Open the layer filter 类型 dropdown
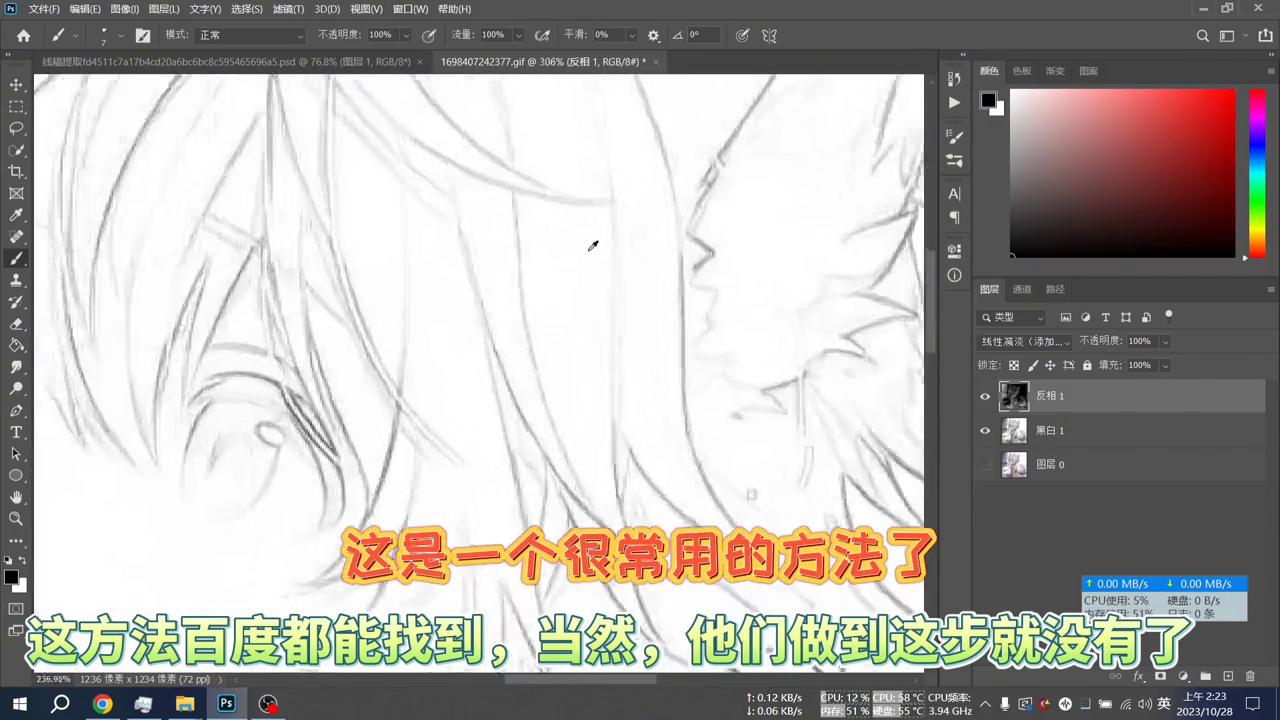 [1012, 317]
